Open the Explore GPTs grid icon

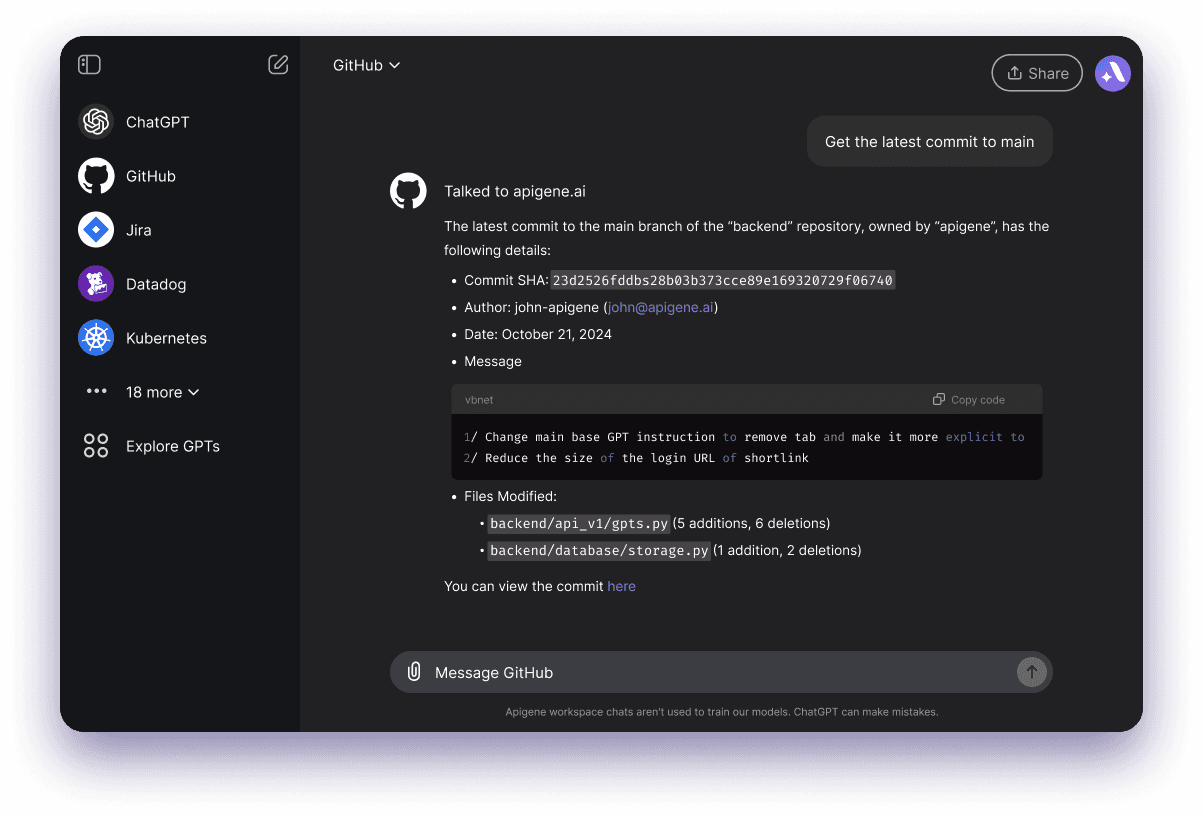(x=96, y=446)
